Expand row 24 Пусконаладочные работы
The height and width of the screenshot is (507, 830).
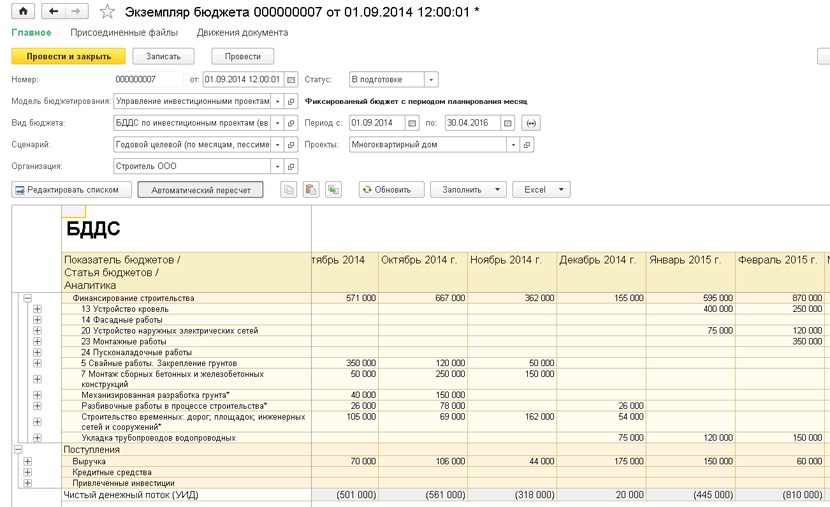[x=37, y=352]
